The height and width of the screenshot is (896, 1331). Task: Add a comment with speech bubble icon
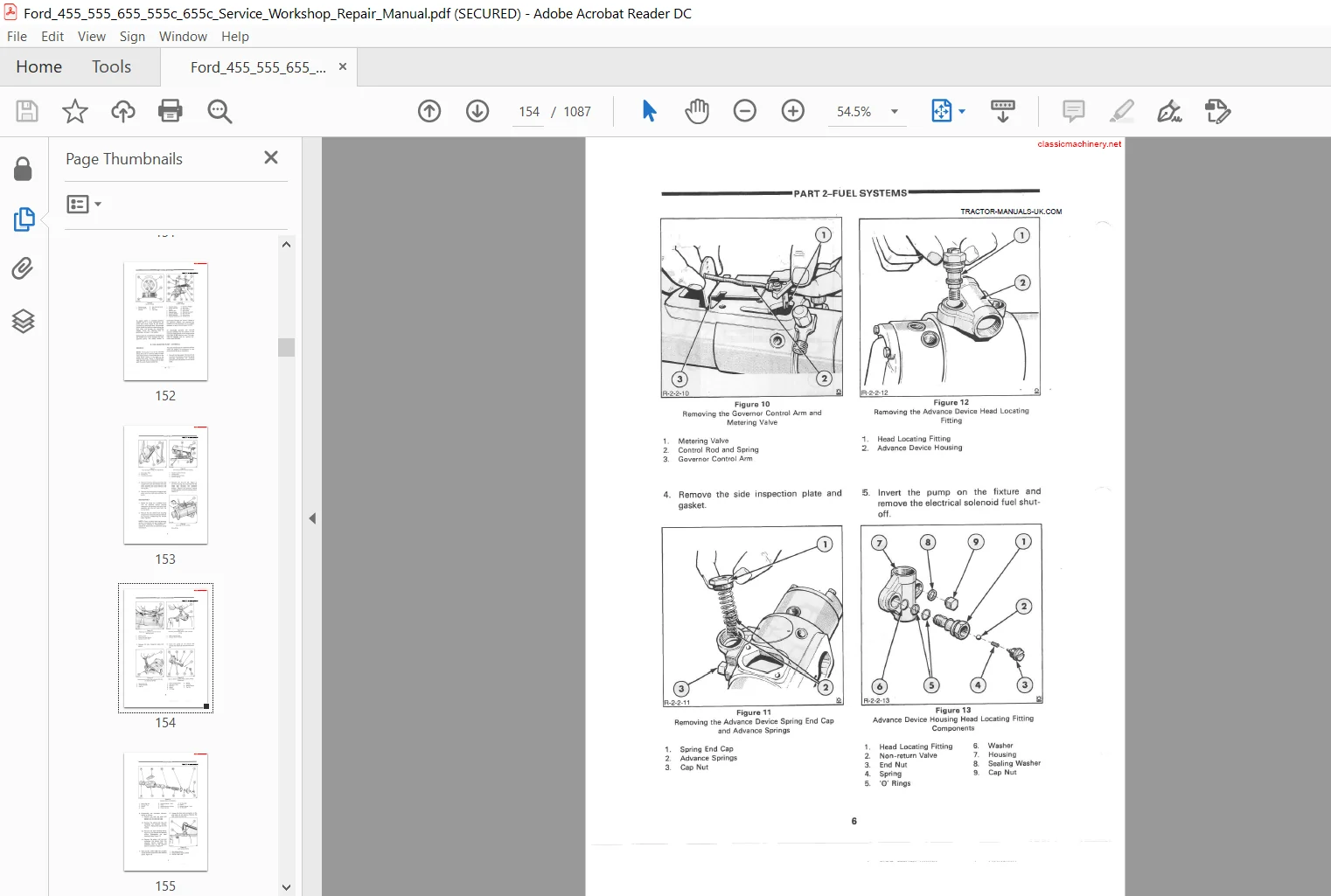tap(1074, 111)
